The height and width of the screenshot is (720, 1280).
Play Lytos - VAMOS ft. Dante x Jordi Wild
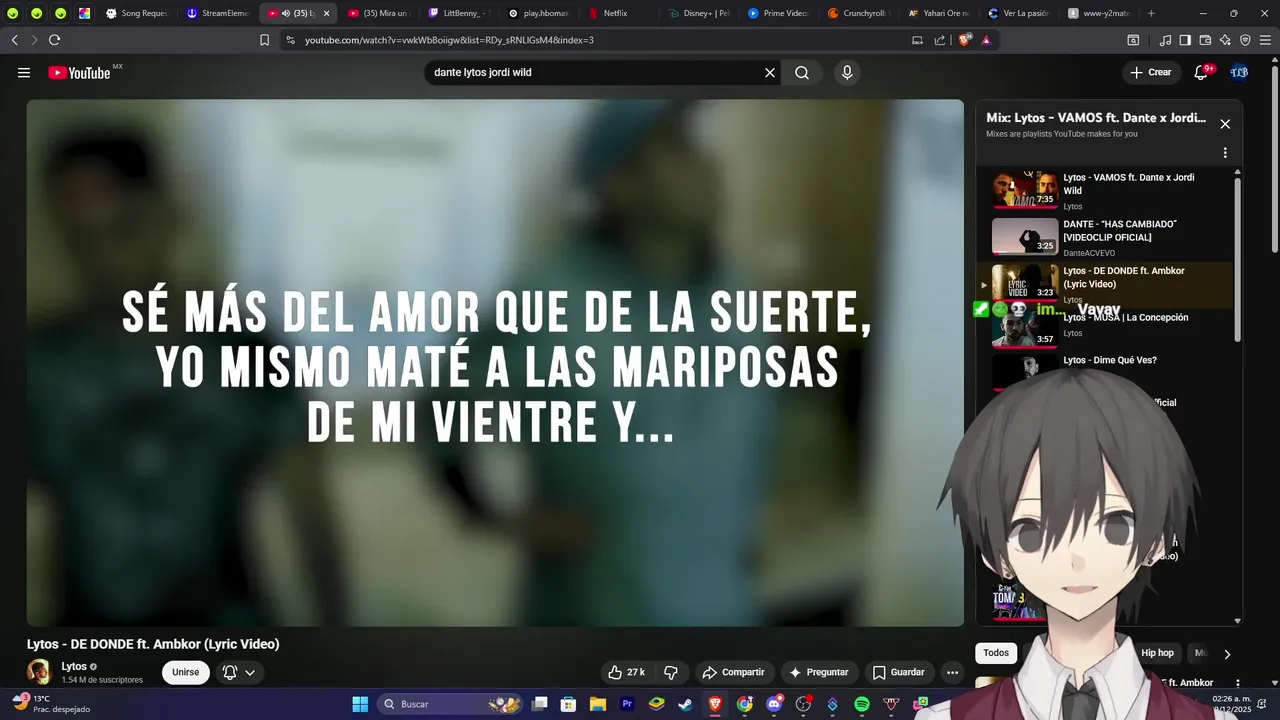(x=1106, y=190)
